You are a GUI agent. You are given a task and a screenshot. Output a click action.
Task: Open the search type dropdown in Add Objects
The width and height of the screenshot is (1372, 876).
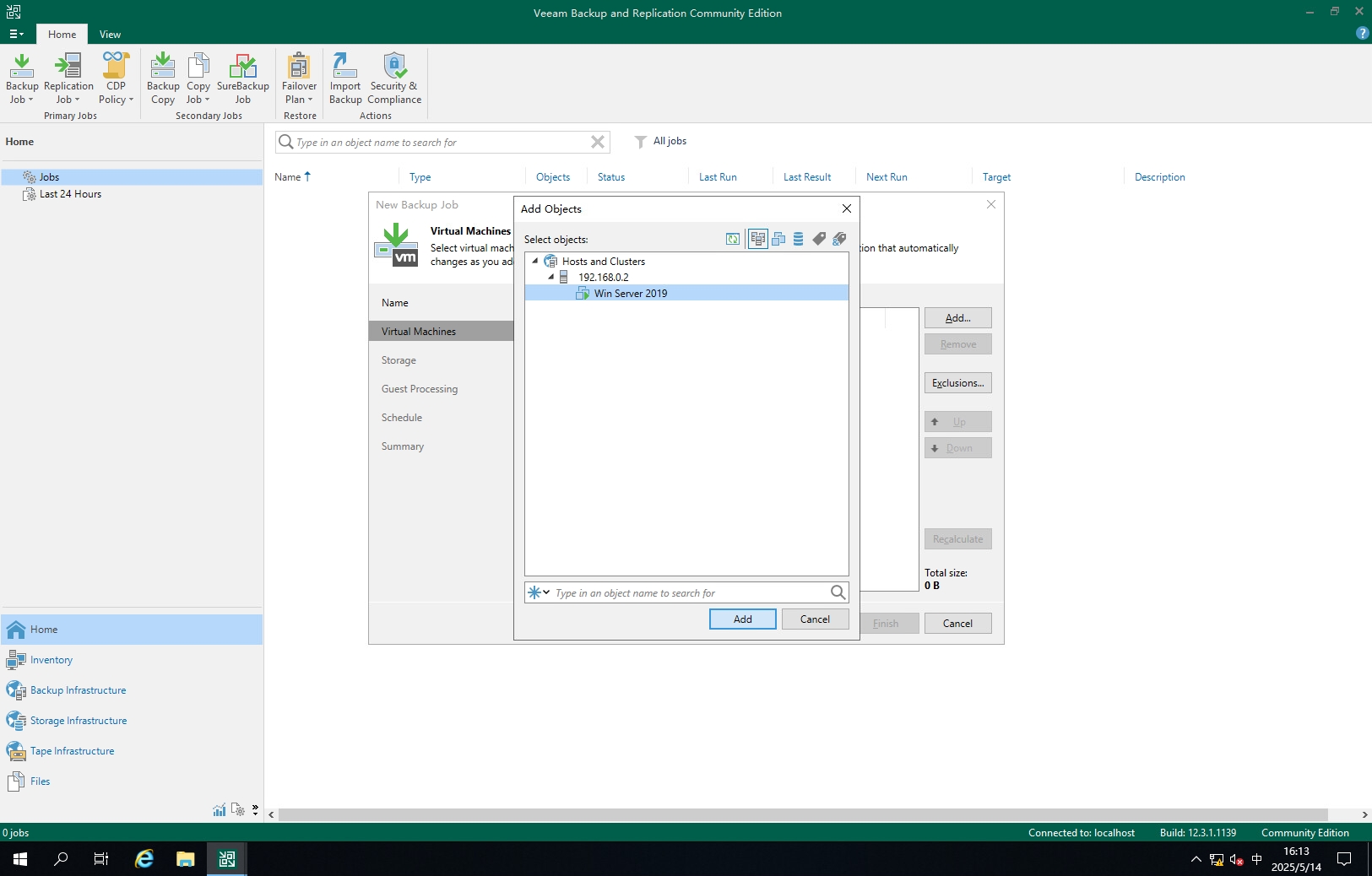(x=539, y=592)
